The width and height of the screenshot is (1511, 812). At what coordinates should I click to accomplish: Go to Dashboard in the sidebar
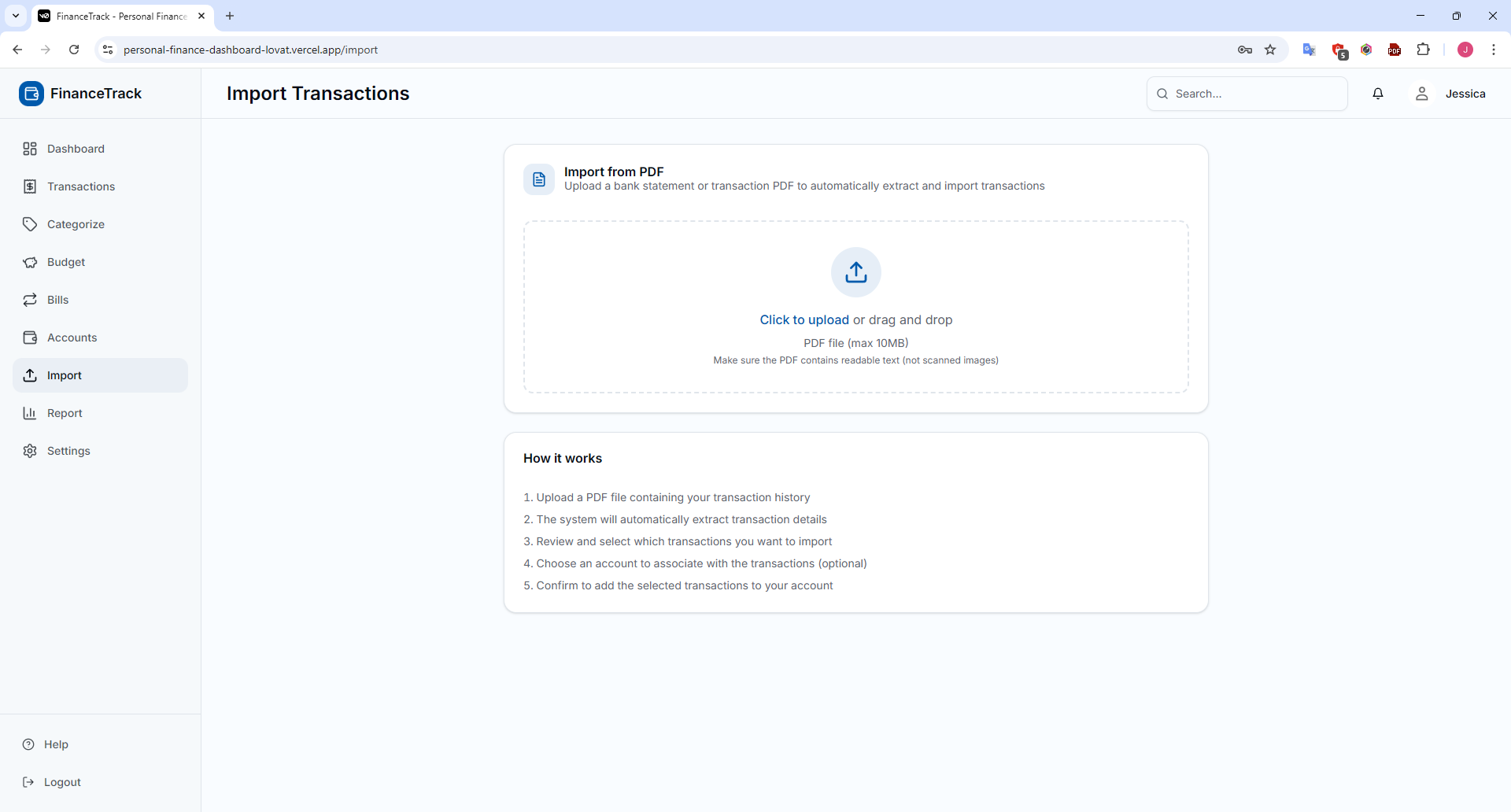point(76,149)
